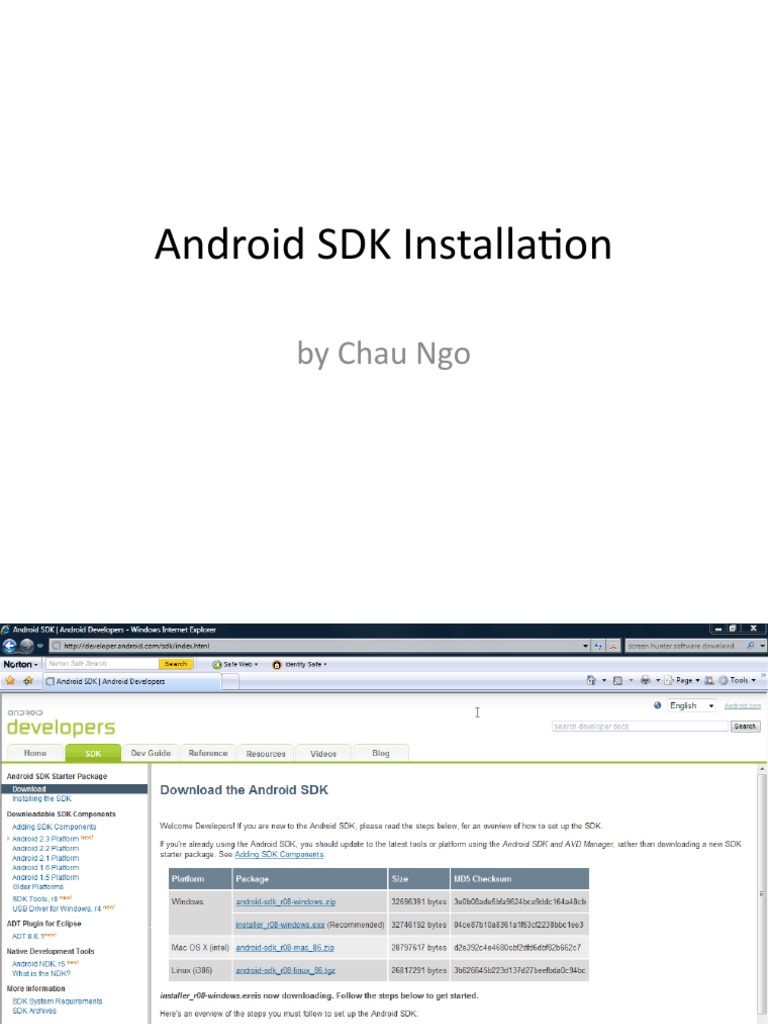The image size is (768, 1024).
Task: Open the Dev Guide tab
Action: tap(150, 753)
